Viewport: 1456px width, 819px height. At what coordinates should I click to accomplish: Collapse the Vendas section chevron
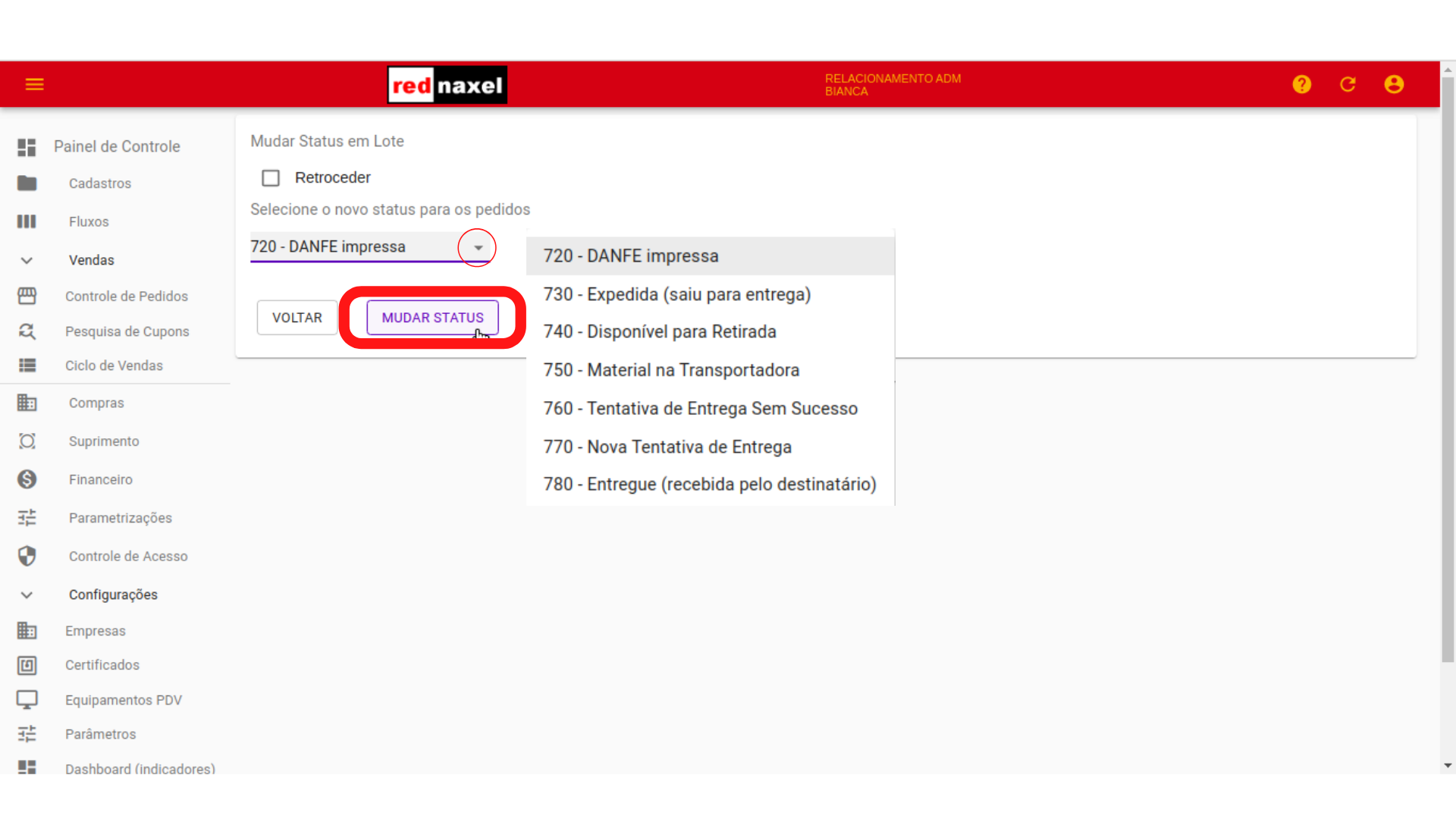(x=27, y=260)
